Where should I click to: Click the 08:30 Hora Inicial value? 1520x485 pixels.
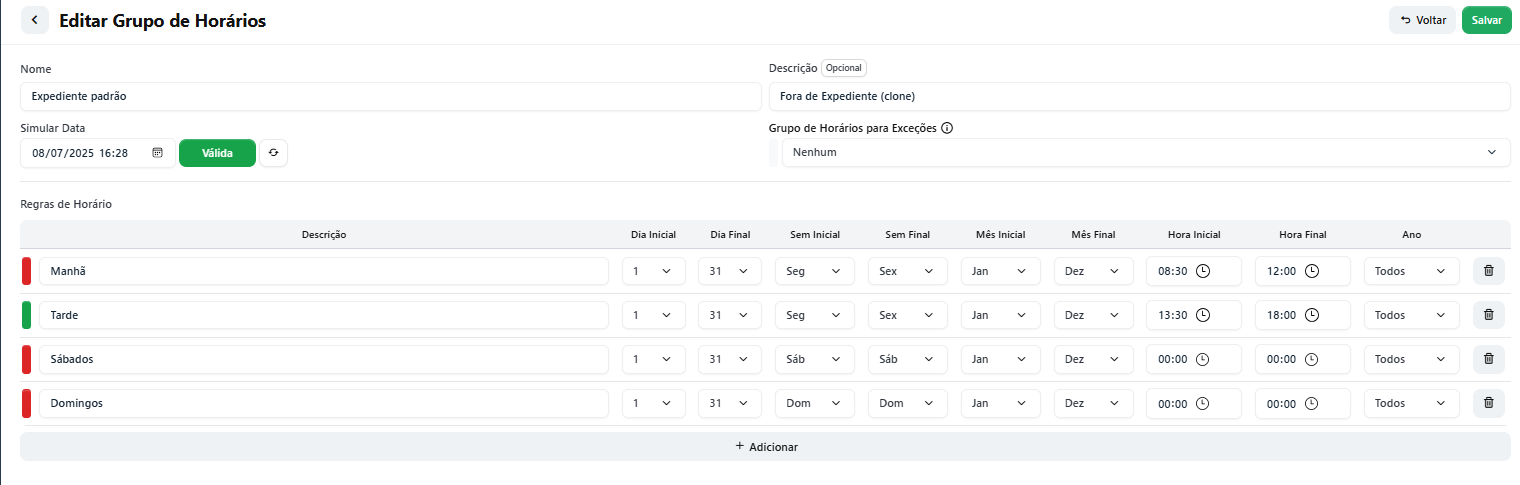(x=1173, y=271)
